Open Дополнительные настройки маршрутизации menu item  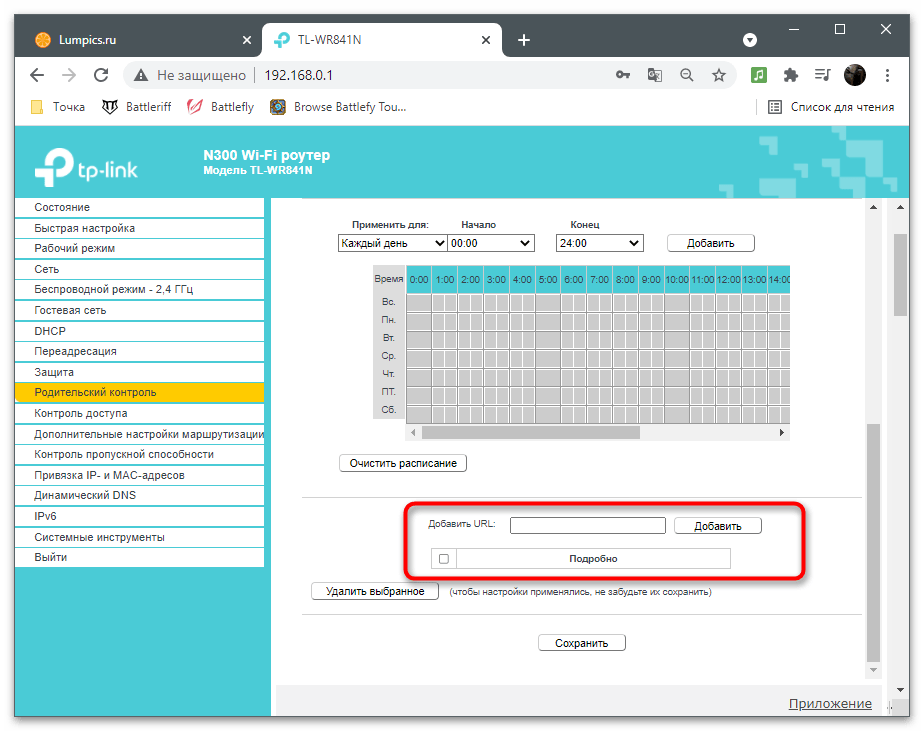pyautogui.click(x=139, y=434)
